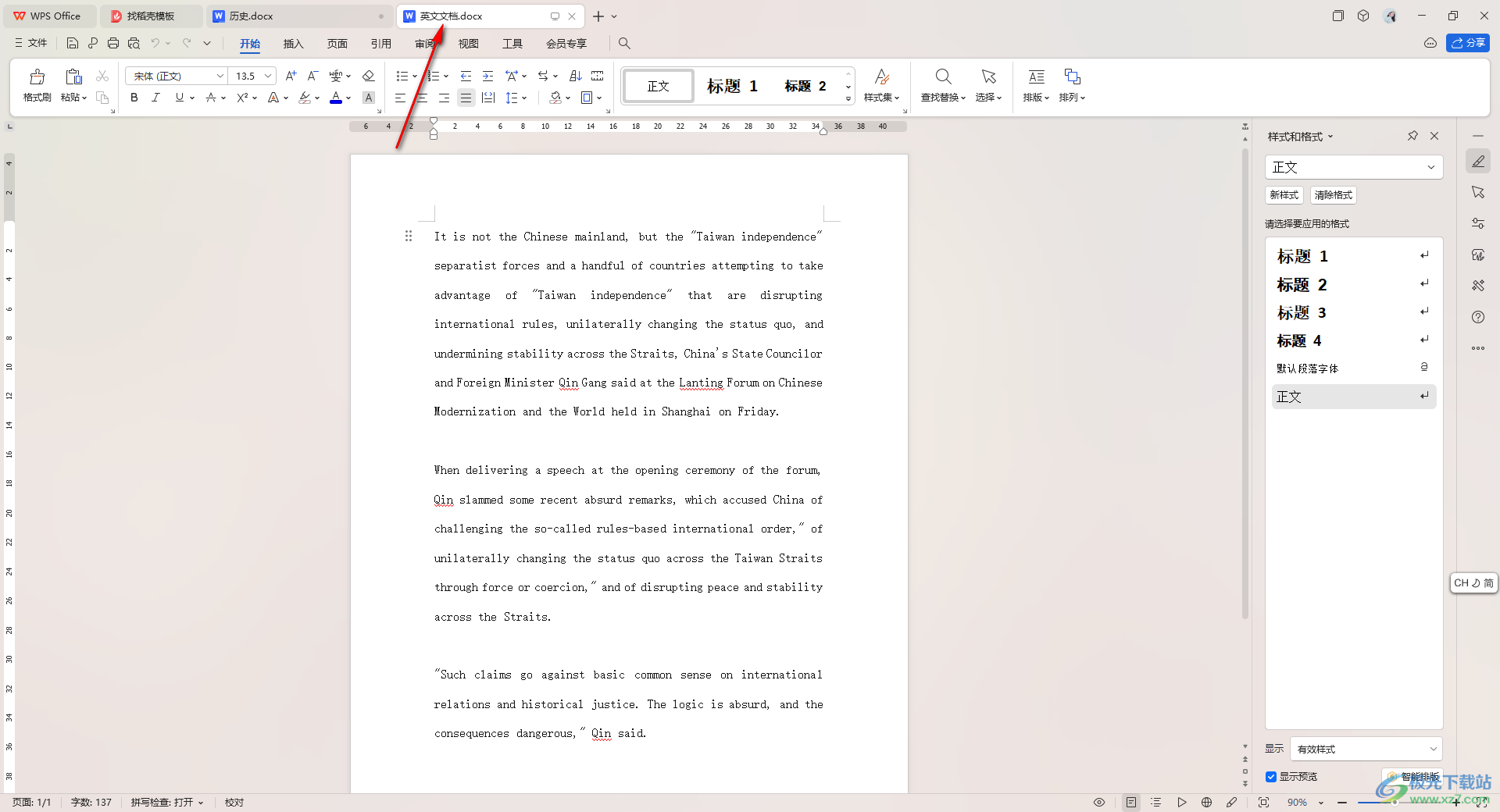This screenshot has width=1500, height=812.
Task: Select 标题 4 in styles pane list
Action: (x=1354, y=340)
